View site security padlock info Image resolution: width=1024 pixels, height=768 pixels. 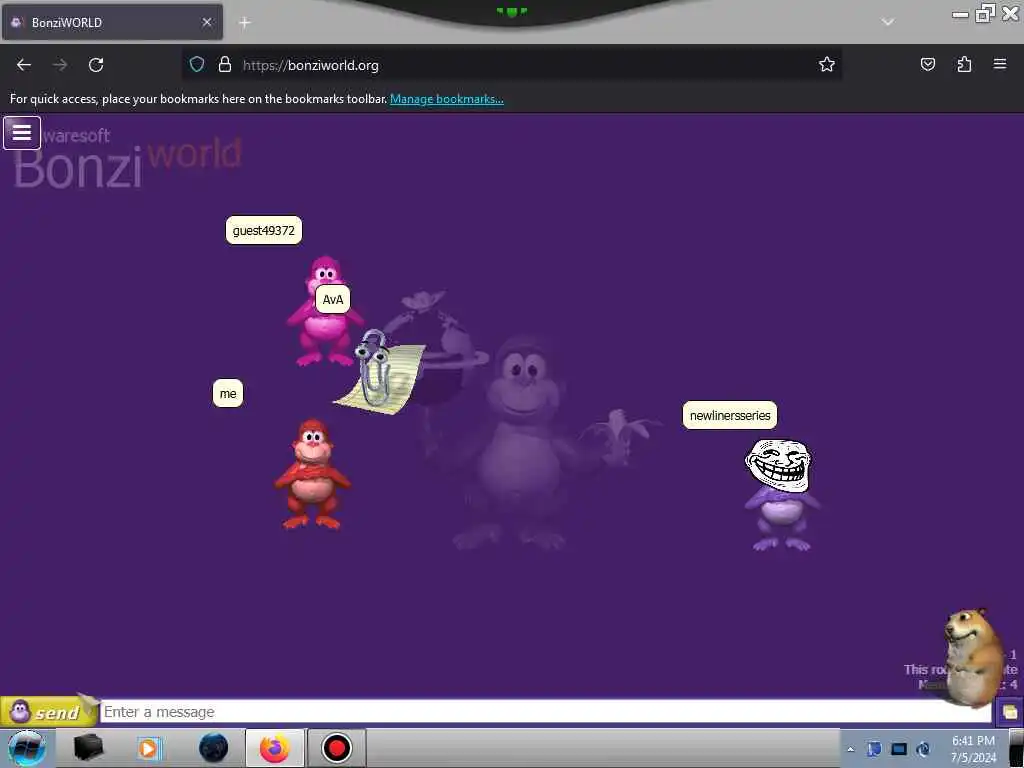[x=225, y=65]
